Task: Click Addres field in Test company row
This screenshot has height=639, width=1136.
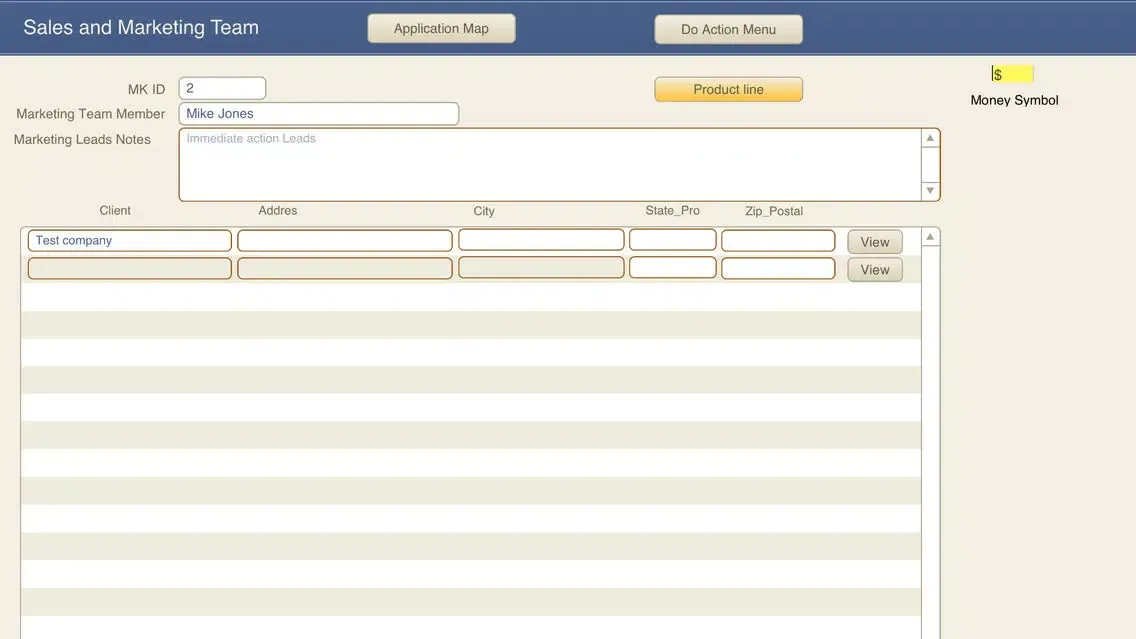Action: [x=345, y=241]
